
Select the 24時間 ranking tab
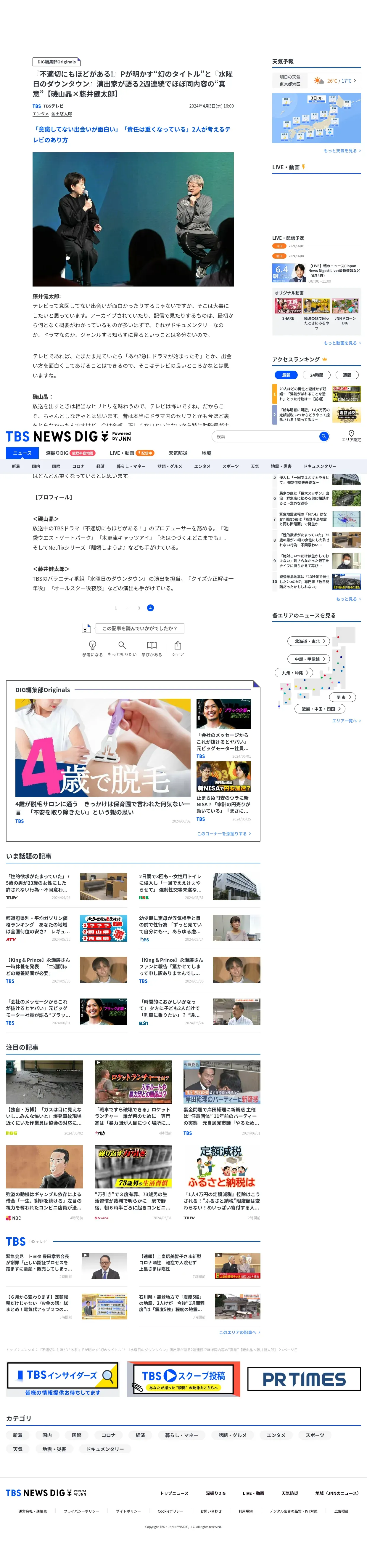point(317,375)
